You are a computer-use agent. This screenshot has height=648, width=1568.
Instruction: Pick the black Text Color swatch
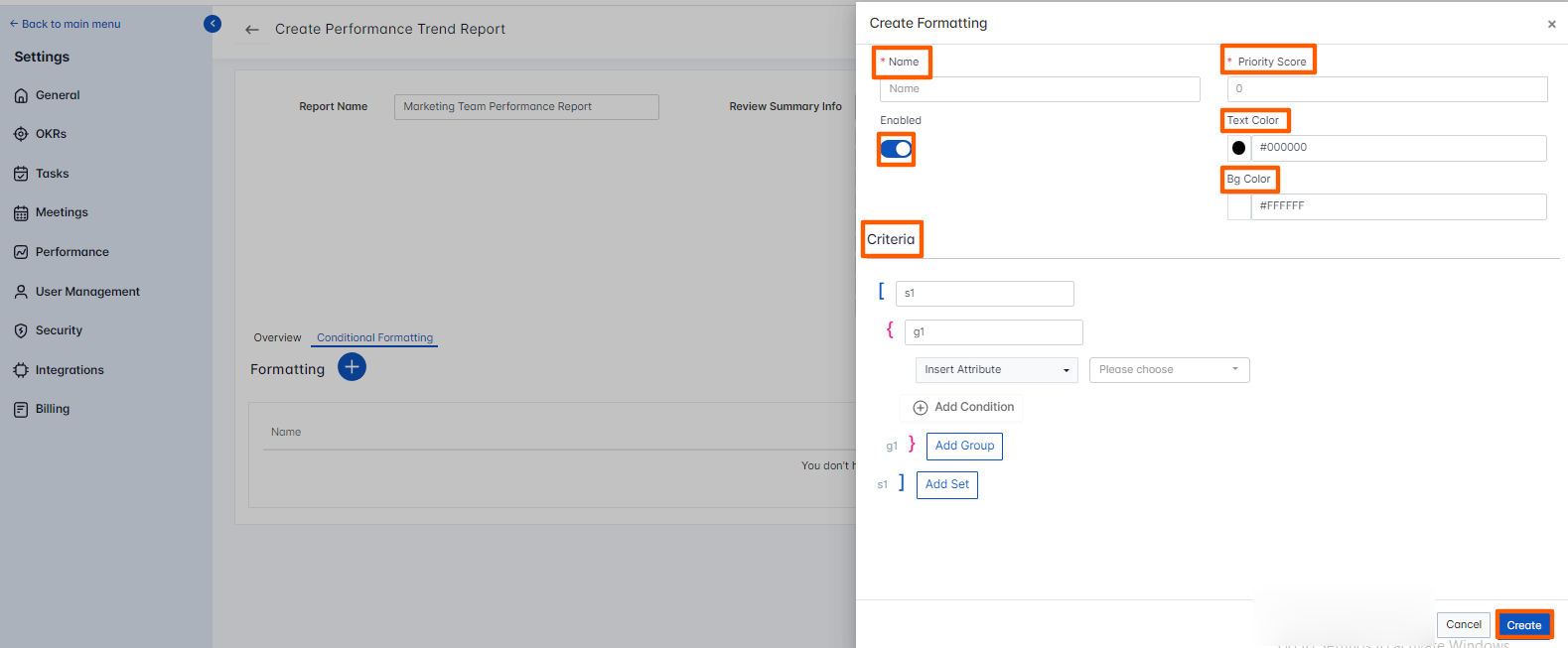click(1238, 148)
